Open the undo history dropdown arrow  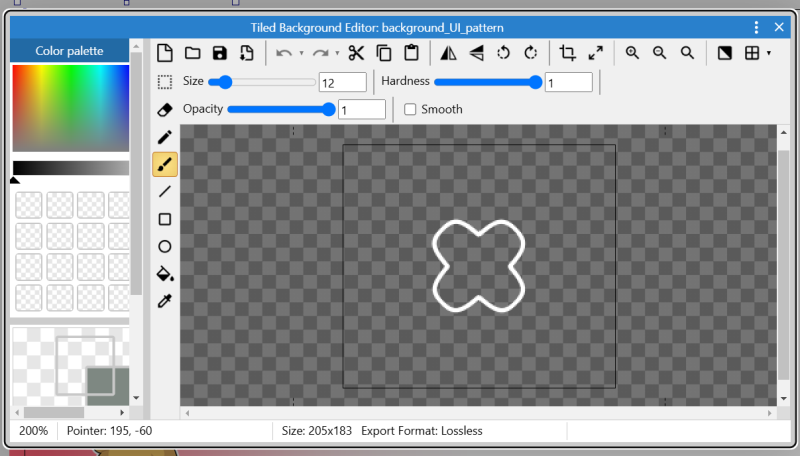click(301, 53)
